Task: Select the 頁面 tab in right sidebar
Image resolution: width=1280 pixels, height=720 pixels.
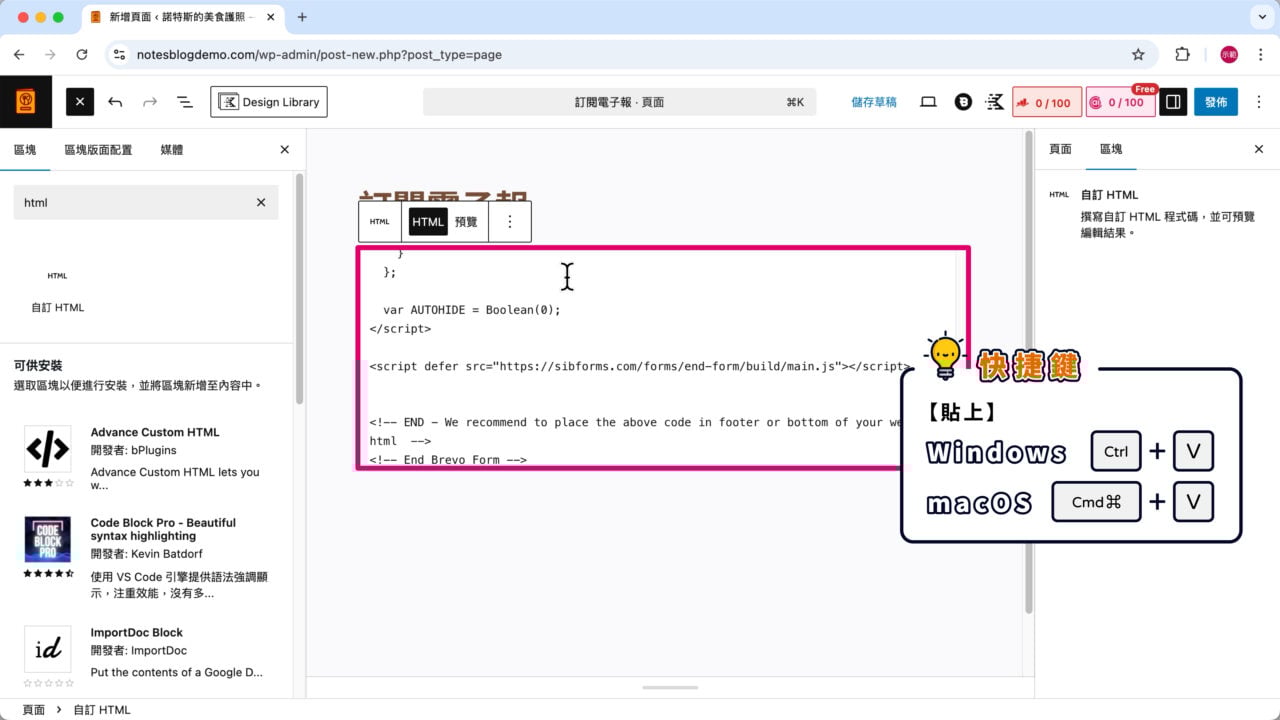Action: point(1059,149)
